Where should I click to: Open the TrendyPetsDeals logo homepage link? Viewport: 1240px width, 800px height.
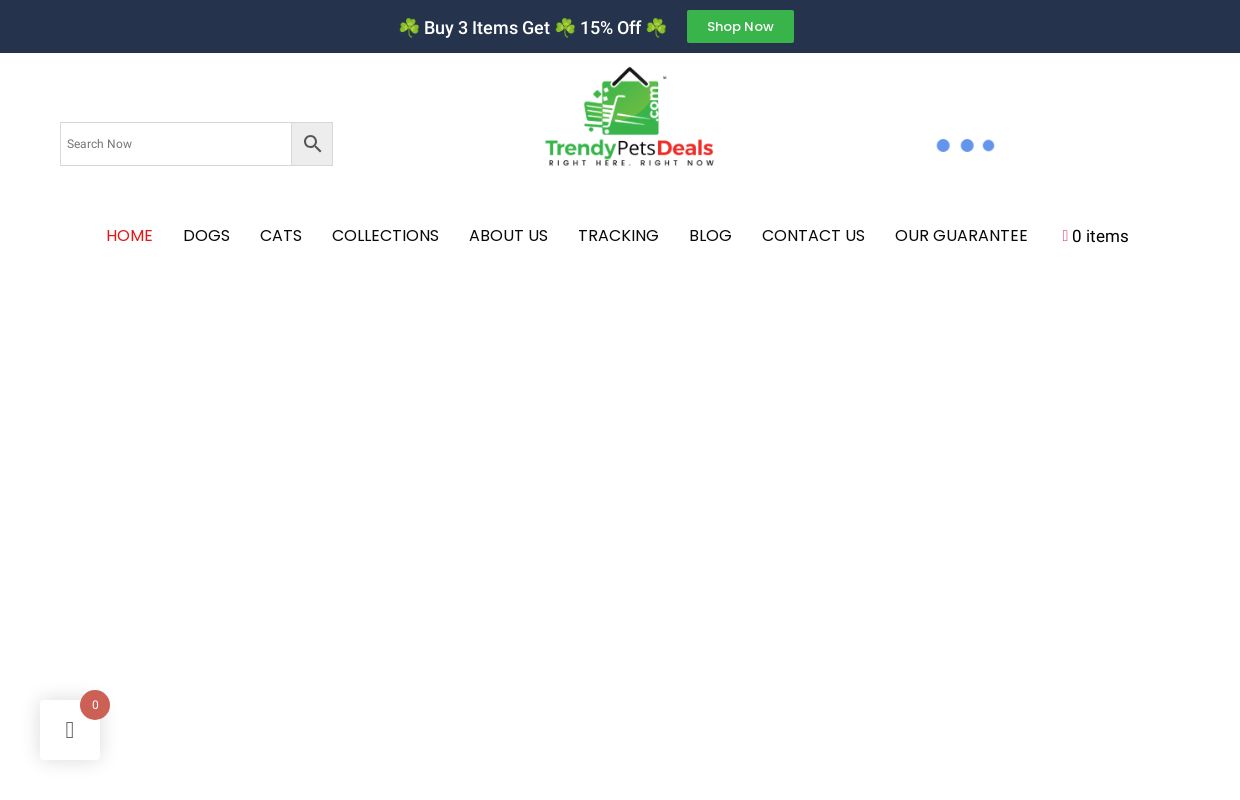(629, 117)
